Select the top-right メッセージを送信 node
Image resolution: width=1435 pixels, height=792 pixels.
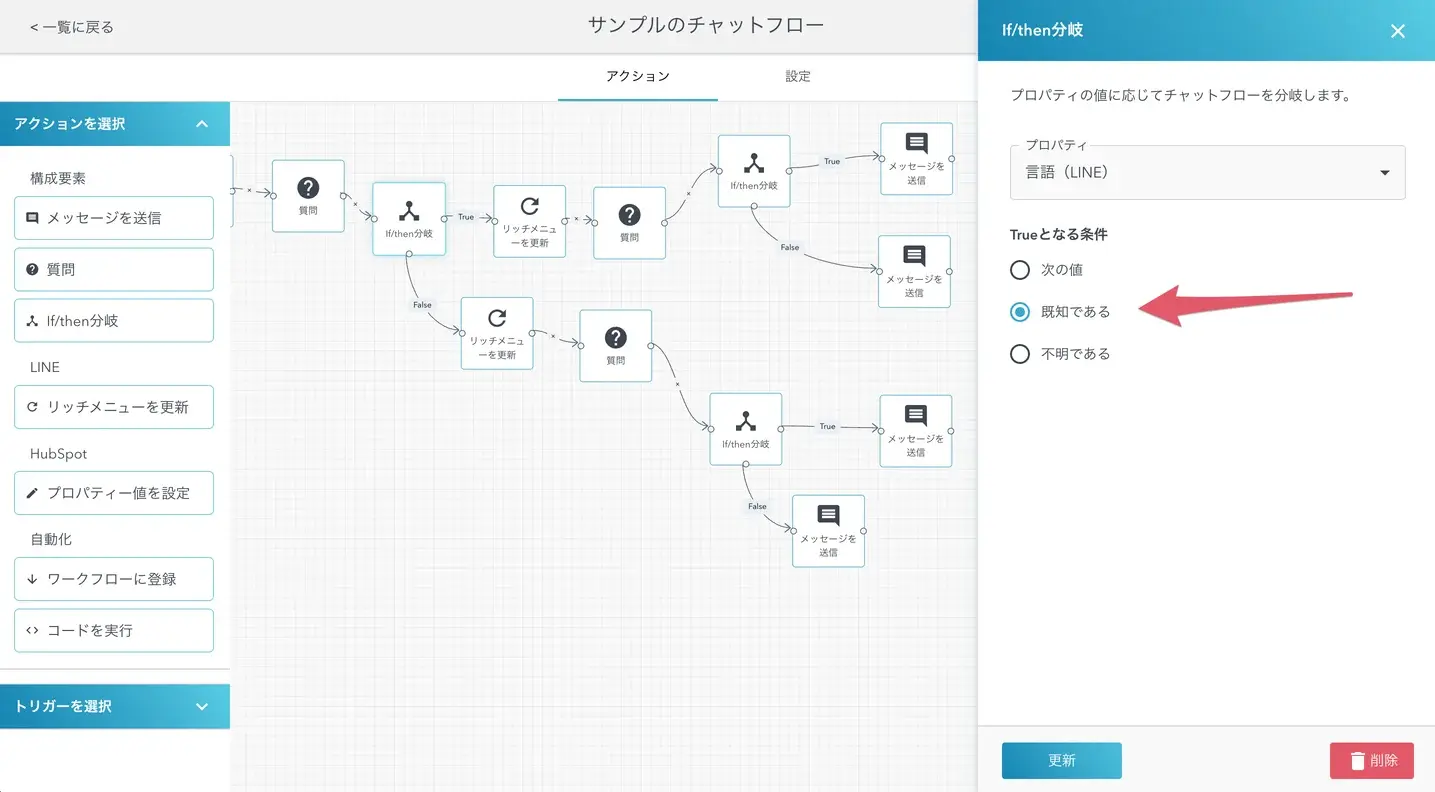click(915, 158)
